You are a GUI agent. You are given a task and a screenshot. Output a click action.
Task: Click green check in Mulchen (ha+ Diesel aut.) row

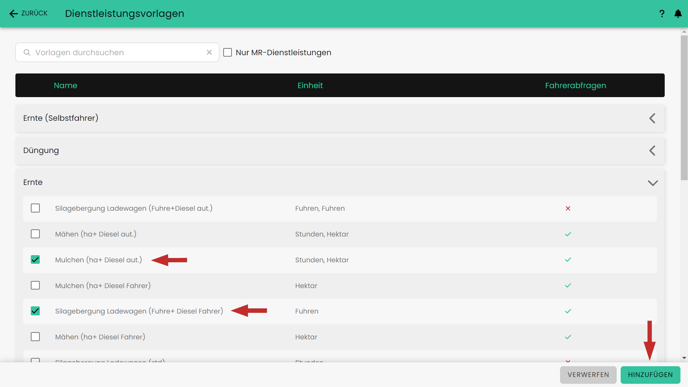(568, 260)
